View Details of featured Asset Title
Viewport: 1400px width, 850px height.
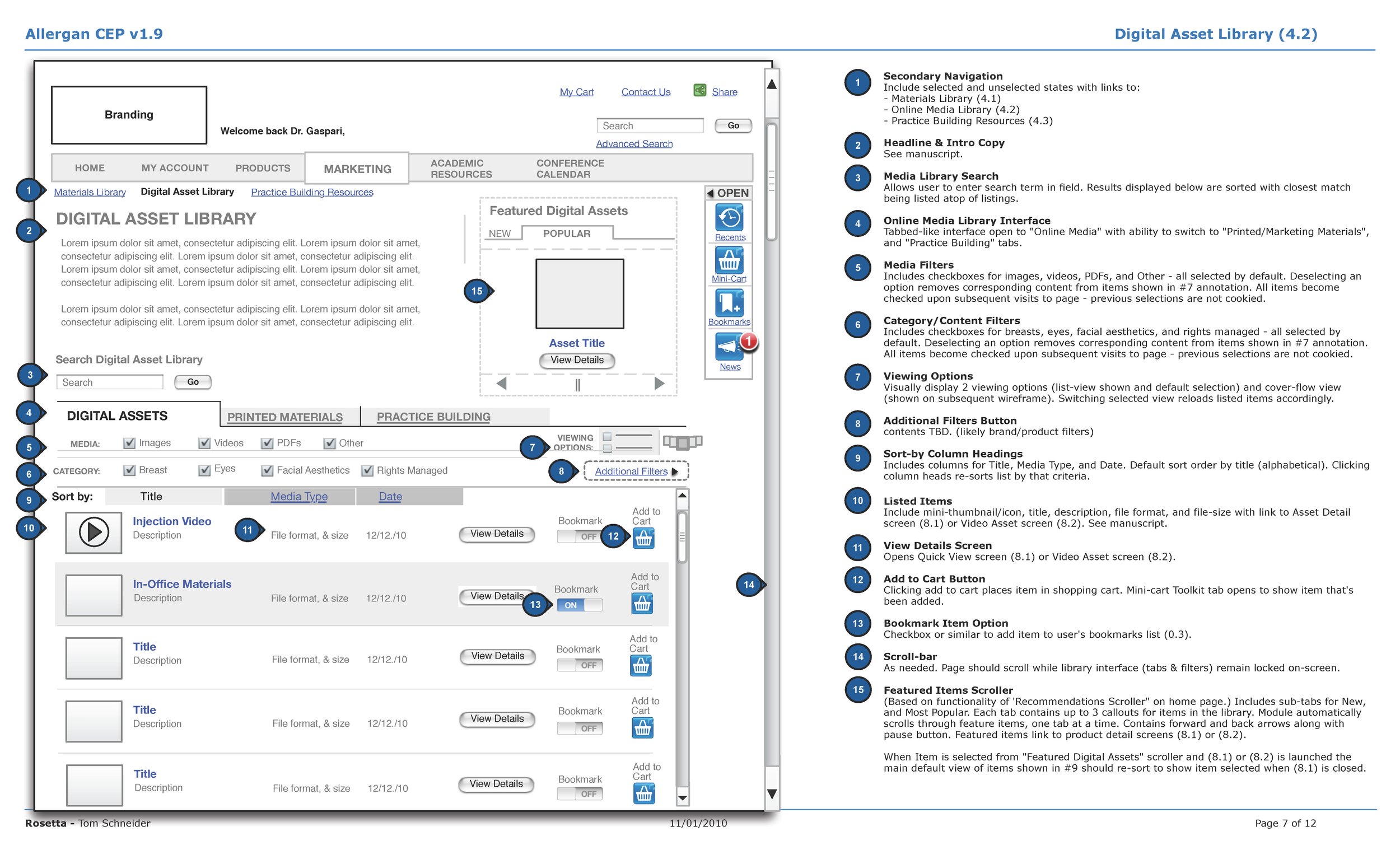(x=577, y=360)
